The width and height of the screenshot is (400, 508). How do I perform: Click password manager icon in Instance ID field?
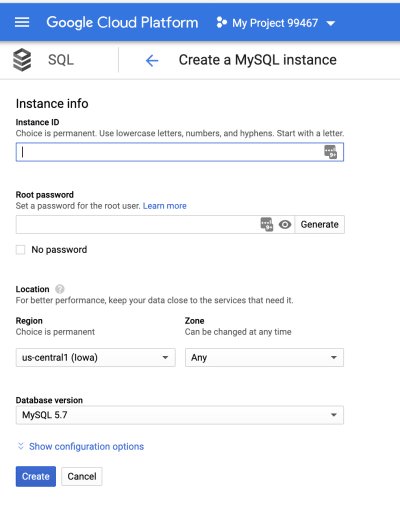pos(330,152)
